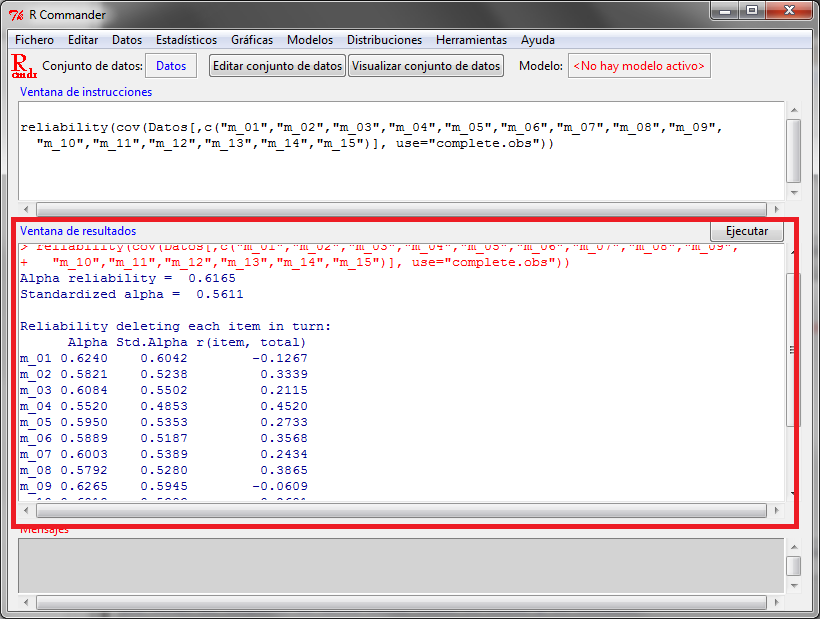The height and width of the screenshot is (619, 820).
Task: Click the m_03 item-total value 0.2115
Action: pos(284,391)
